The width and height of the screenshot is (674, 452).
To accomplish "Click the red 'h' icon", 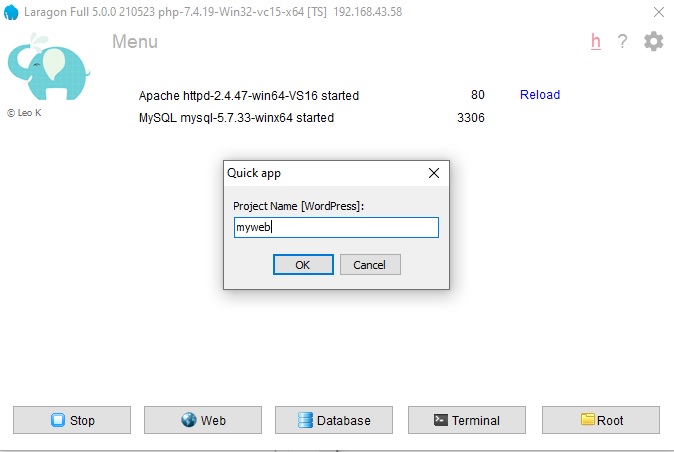I will 596,42.
